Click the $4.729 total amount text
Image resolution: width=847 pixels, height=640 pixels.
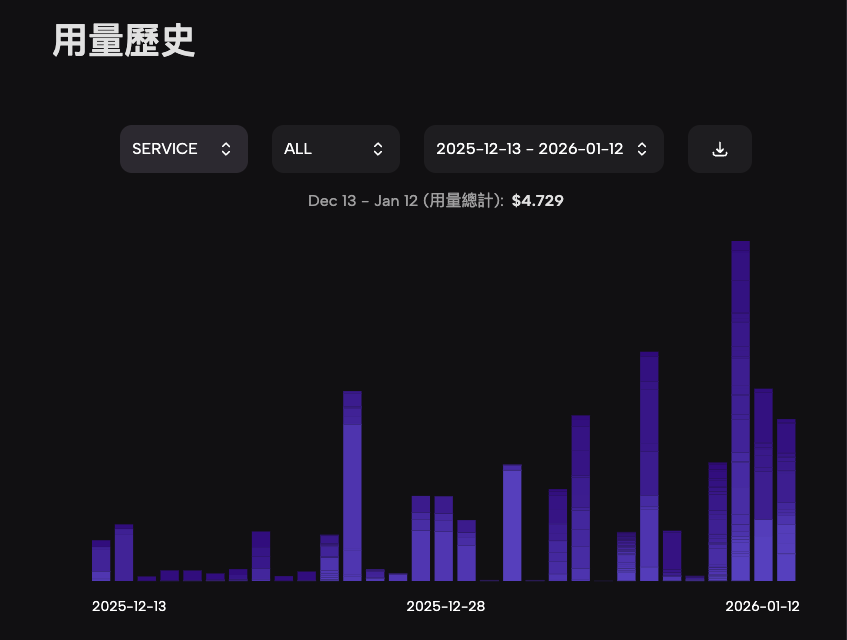(538, 200)
